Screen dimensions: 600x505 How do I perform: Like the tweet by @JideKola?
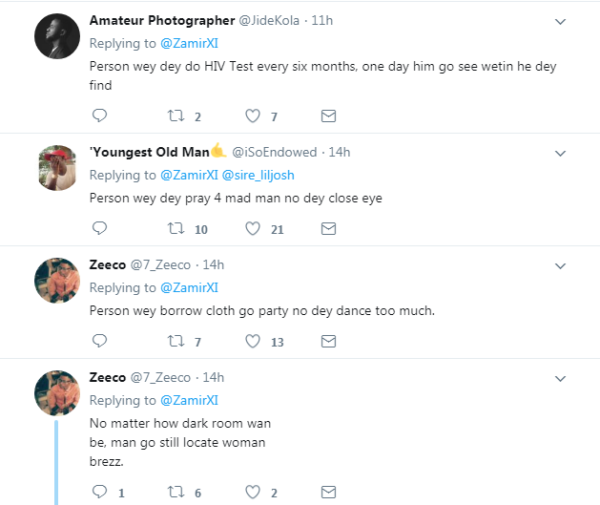click(253, 116)
